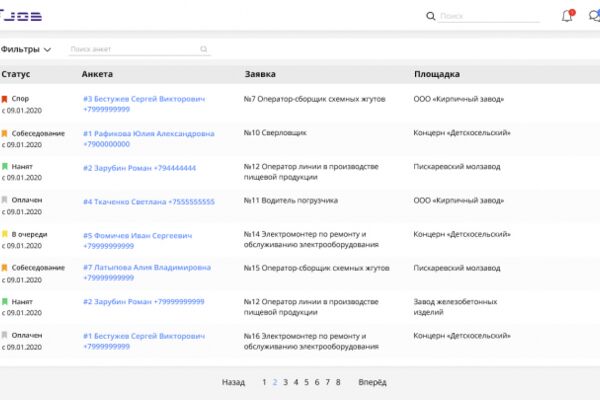Open the notifications bell icon
This screenshot has width=600, height=400.
click(x=567, y=16)
